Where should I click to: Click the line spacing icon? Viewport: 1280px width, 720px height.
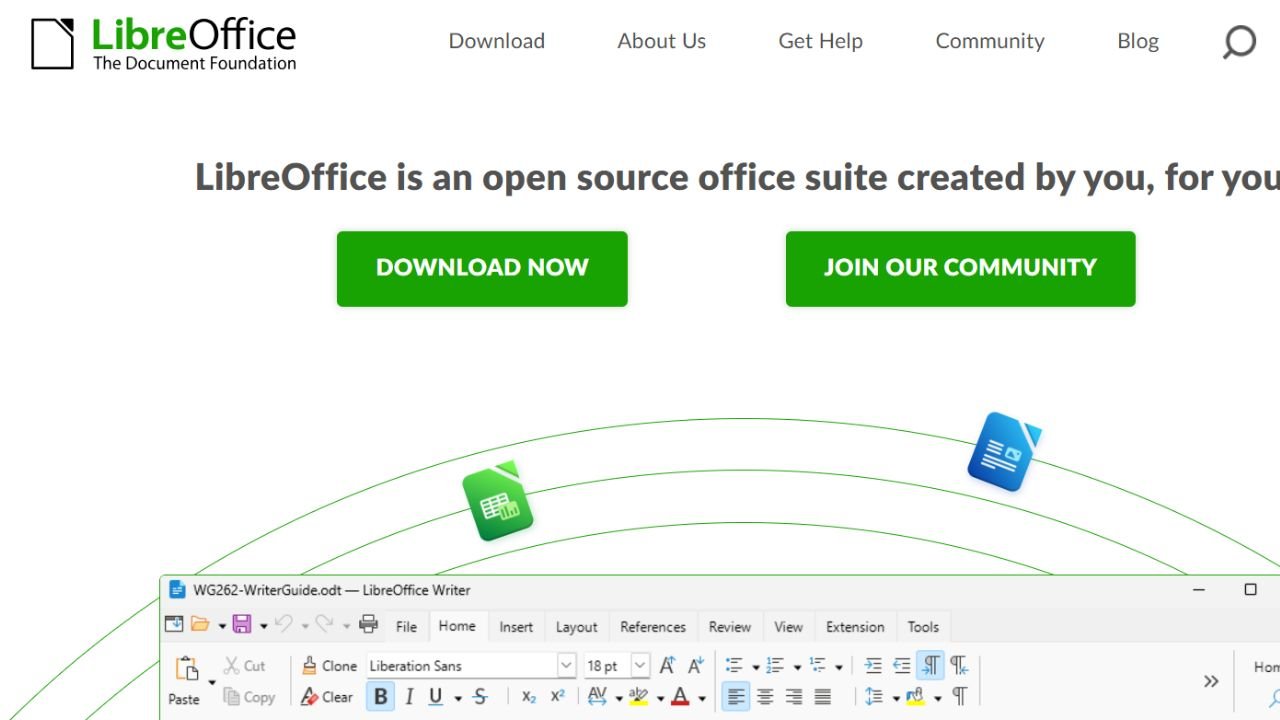pos(874,697)
